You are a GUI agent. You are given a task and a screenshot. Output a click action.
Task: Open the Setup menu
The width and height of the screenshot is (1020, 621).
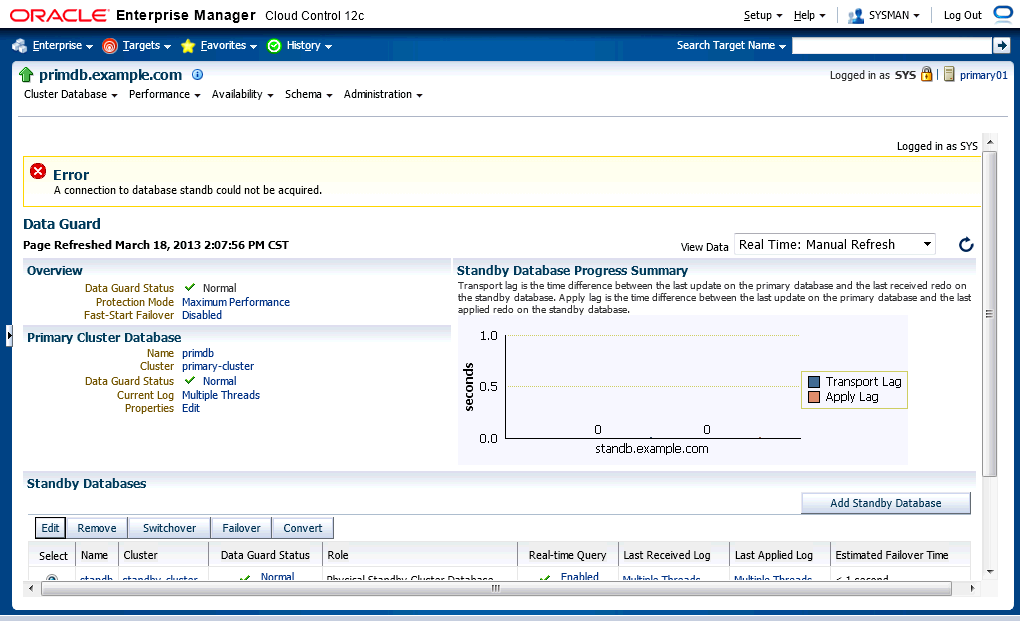tap(762, 15)
